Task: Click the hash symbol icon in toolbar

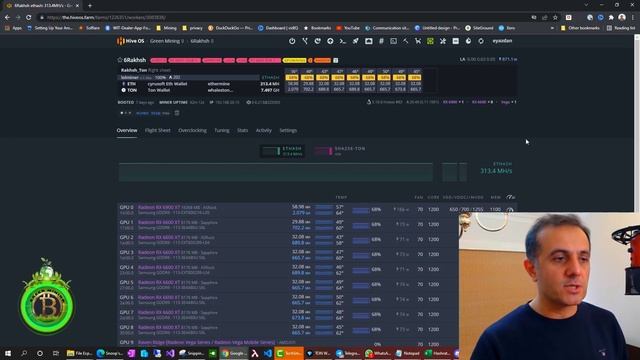Action: click(381, 41)
